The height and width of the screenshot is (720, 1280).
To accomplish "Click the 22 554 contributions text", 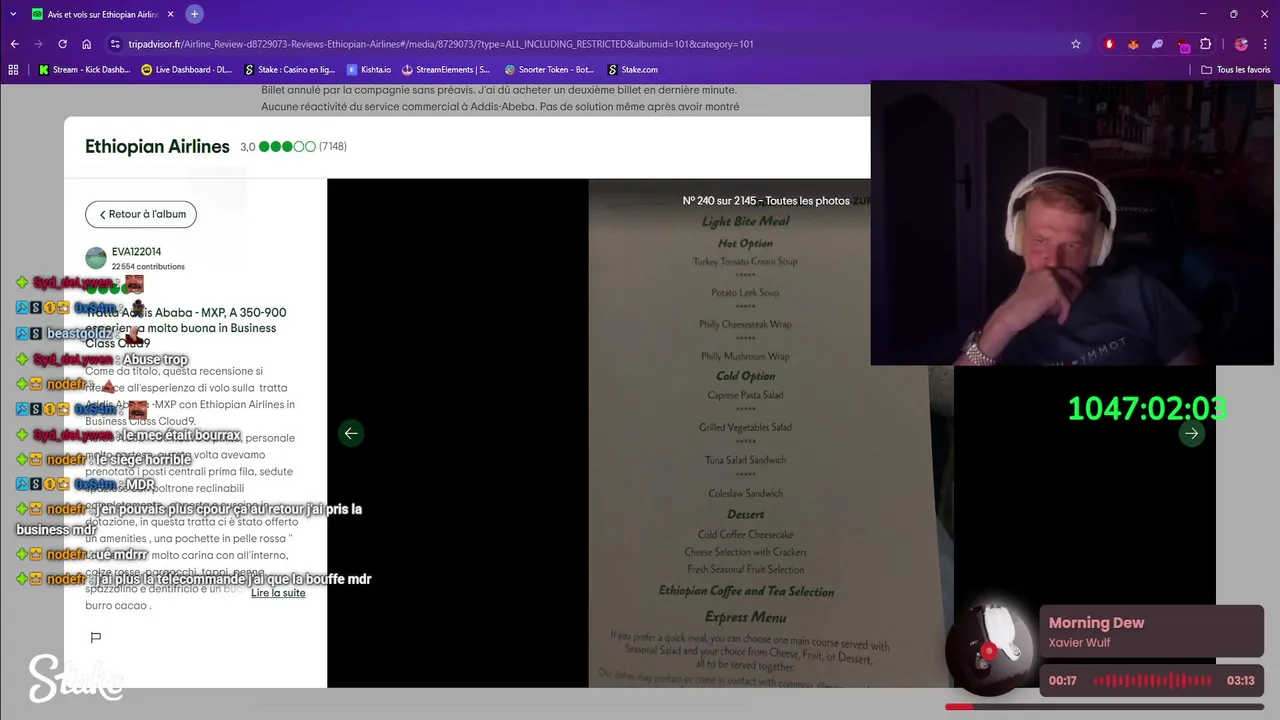I will pyautogui.click(x=148, y=267).
